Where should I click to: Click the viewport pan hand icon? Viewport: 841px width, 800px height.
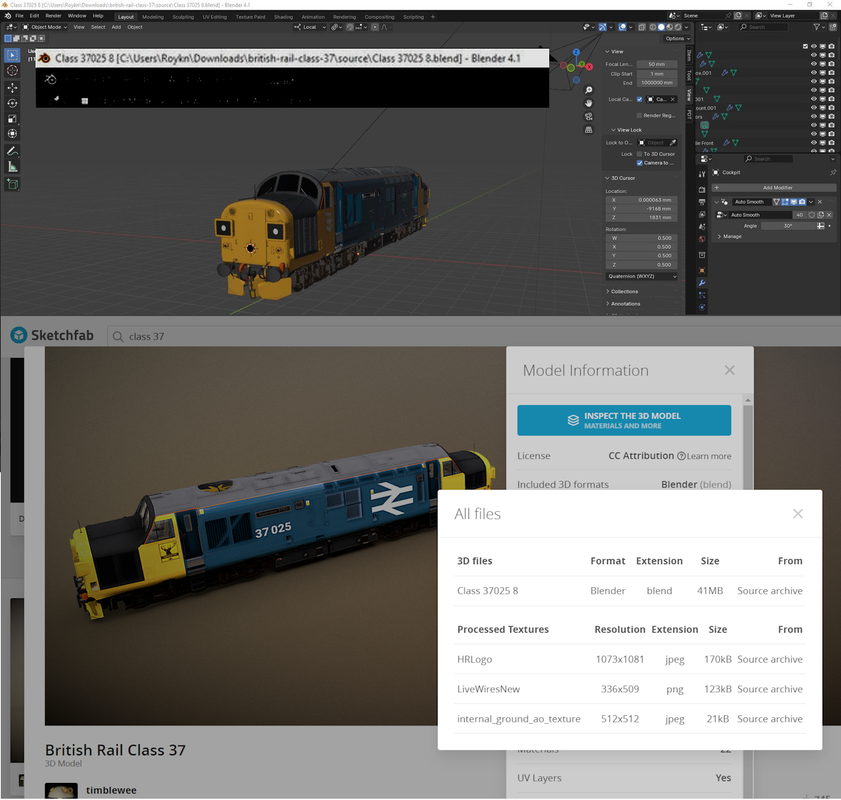click(588, 103)
